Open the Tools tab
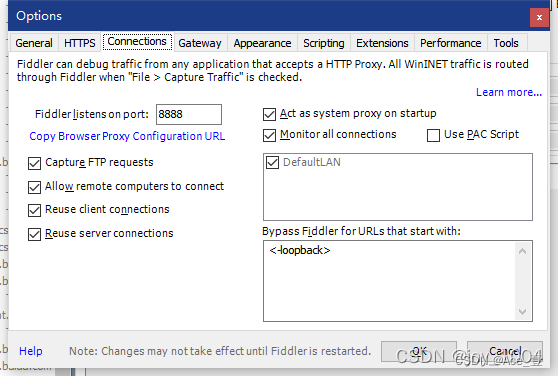This screenshot has width=558, height=376. 506,43
